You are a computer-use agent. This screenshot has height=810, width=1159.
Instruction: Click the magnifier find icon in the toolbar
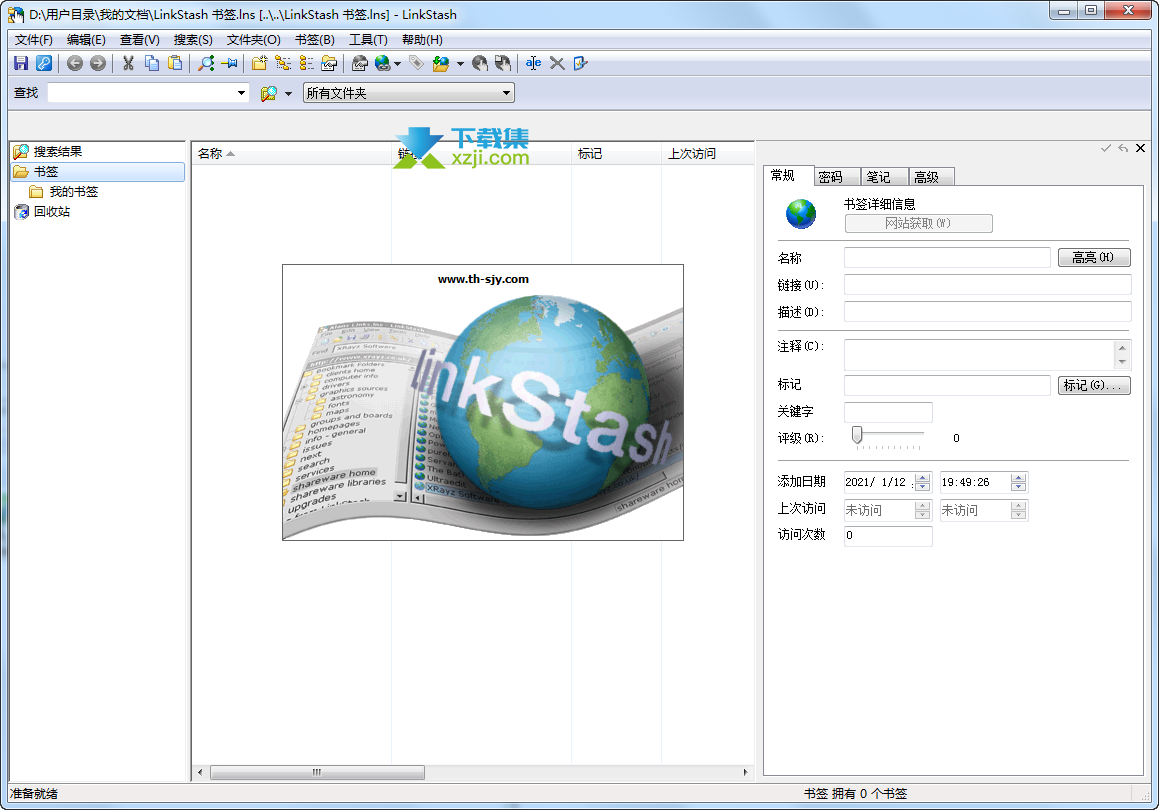tap(206, 64)
